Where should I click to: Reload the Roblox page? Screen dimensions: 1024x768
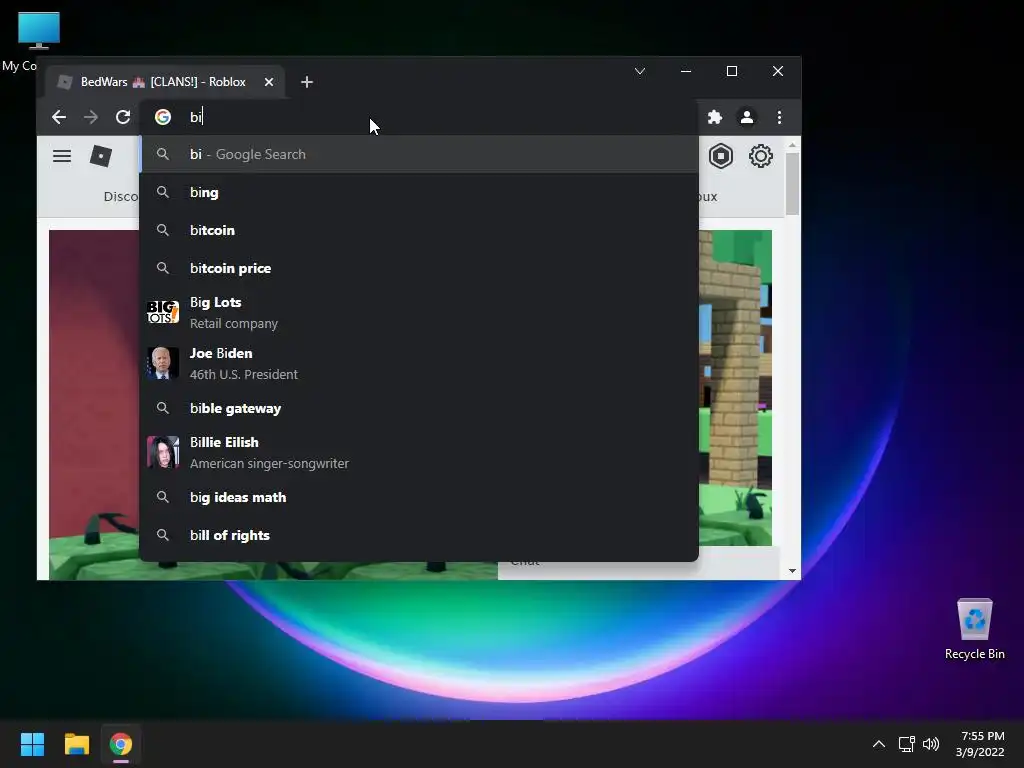123,117
